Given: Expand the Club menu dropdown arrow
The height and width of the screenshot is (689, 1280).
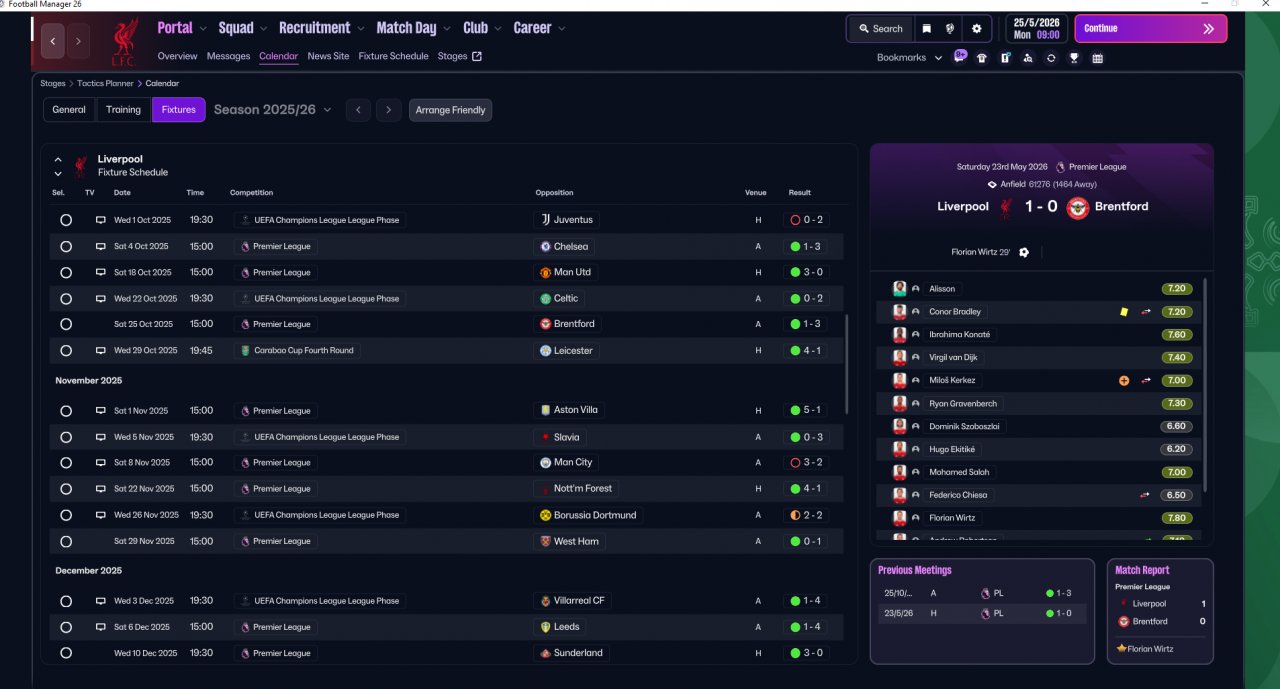Looking at the screenshot, I should point(499,29).
